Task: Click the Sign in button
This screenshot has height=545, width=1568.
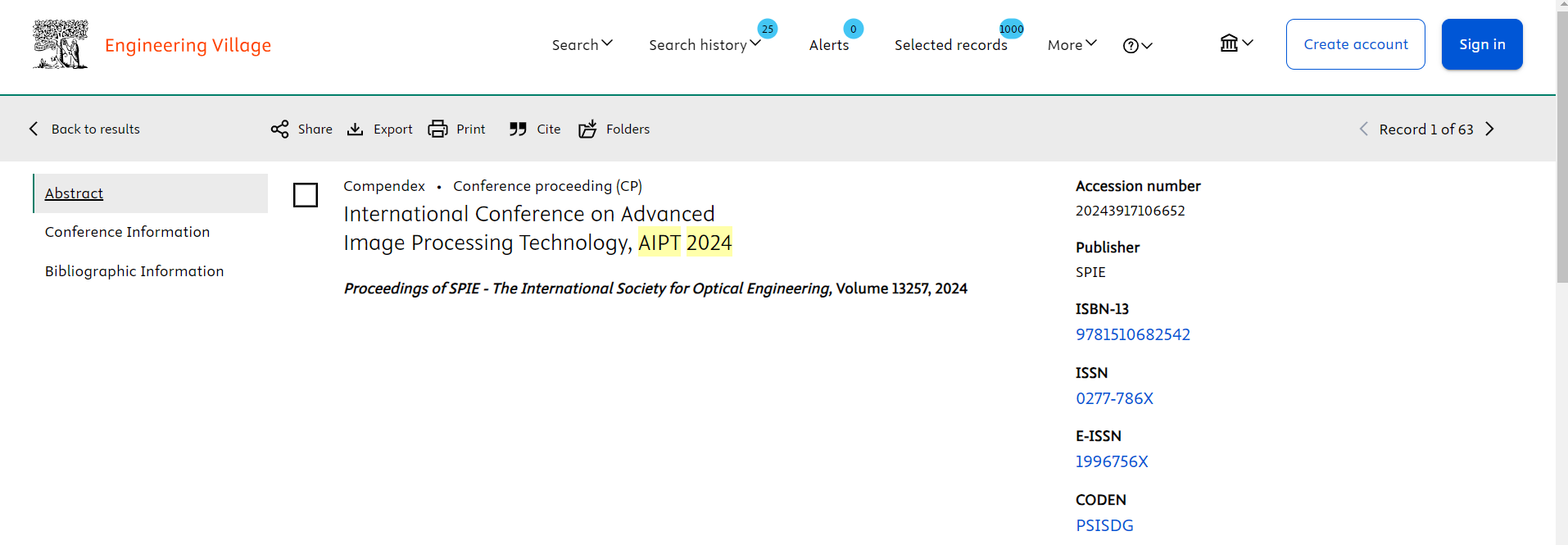Action: [1482, 44]
